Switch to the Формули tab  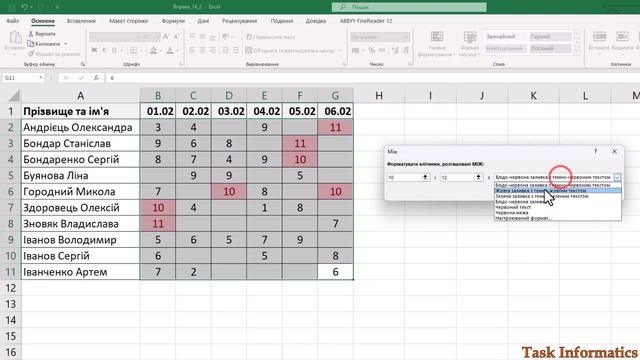click(173, 21)
